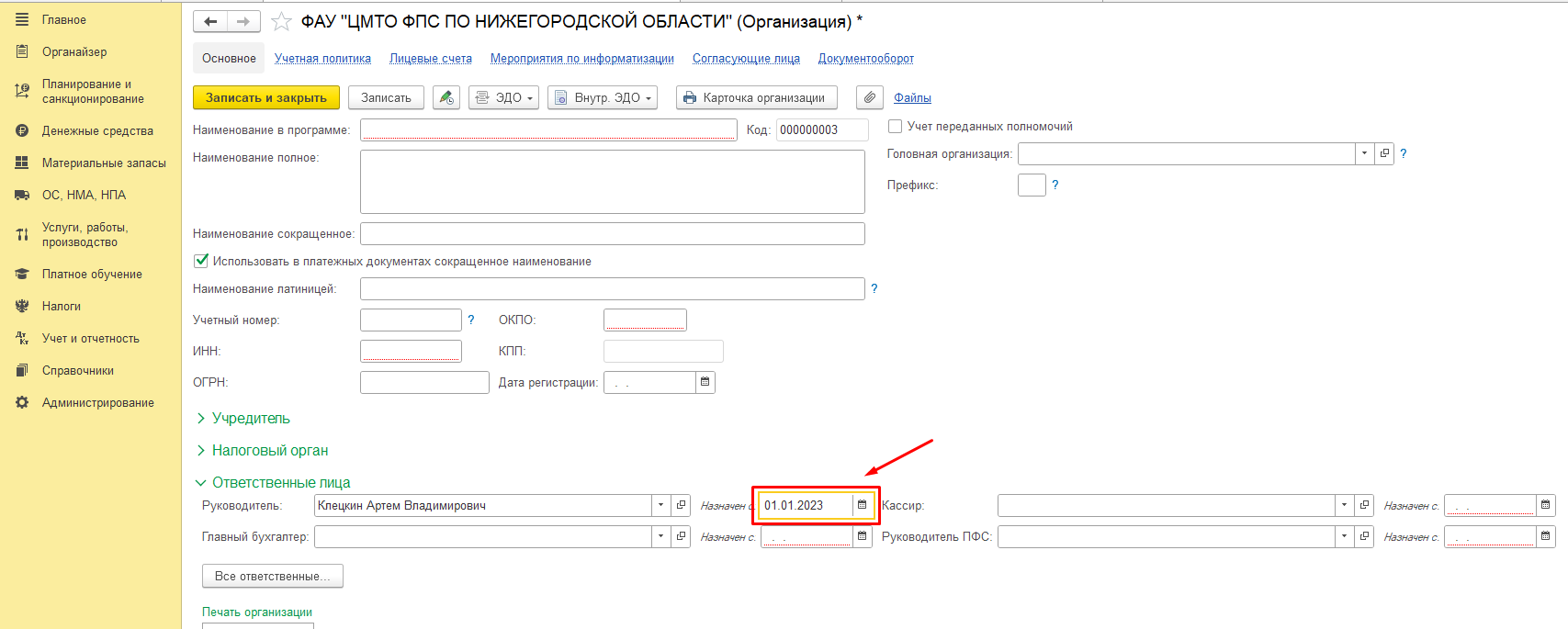
Task: Open Платное обучение section icon
Action: pos(22,274)
